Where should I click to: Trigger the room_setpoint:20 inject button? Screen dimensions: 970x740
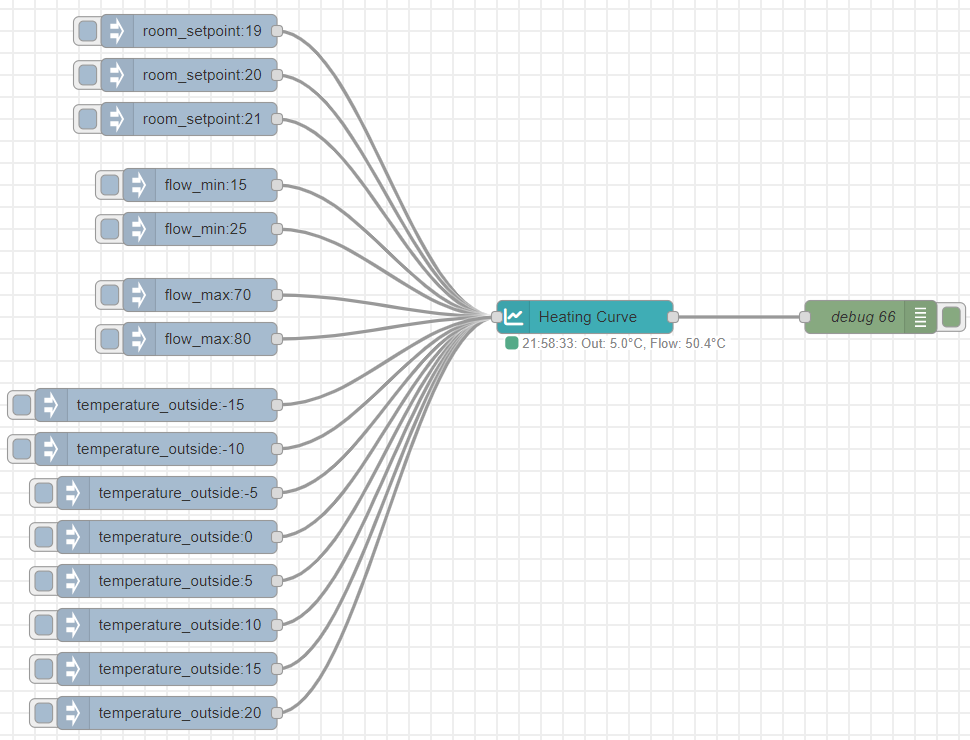88,75
